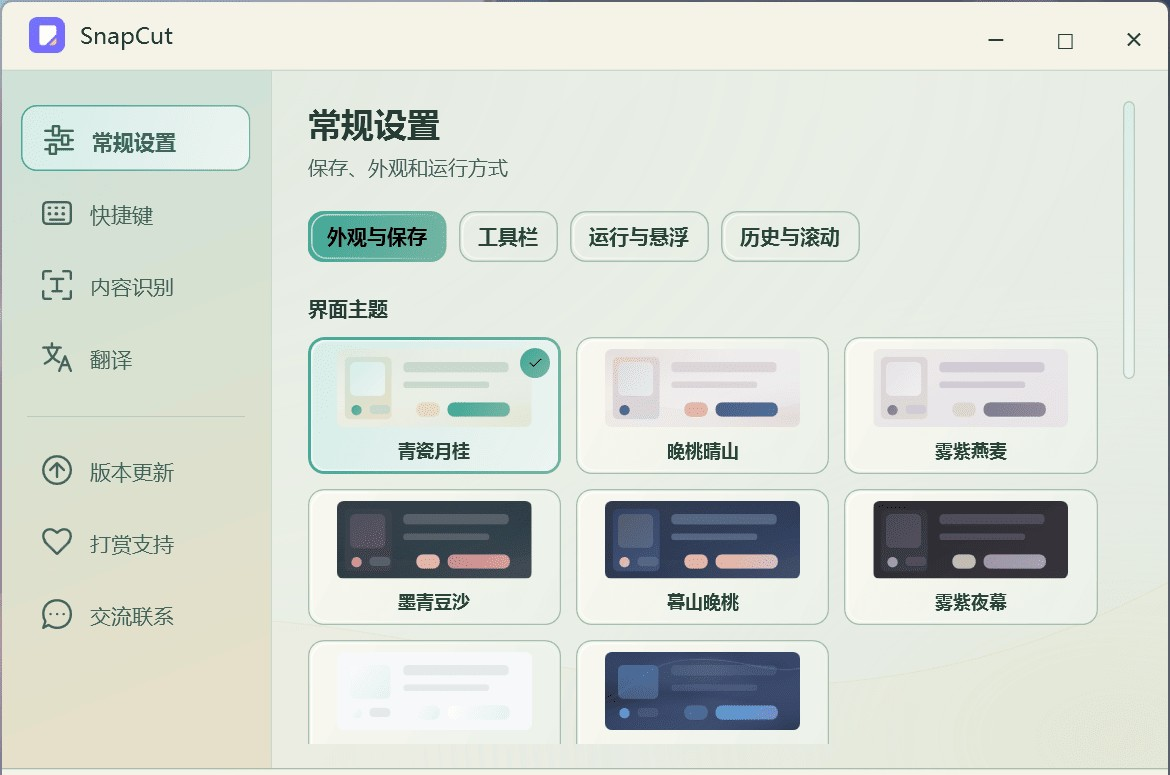1170x775 pixels.
Task: Select the text recognition icon for 内容识别
Action: point(57,285)
